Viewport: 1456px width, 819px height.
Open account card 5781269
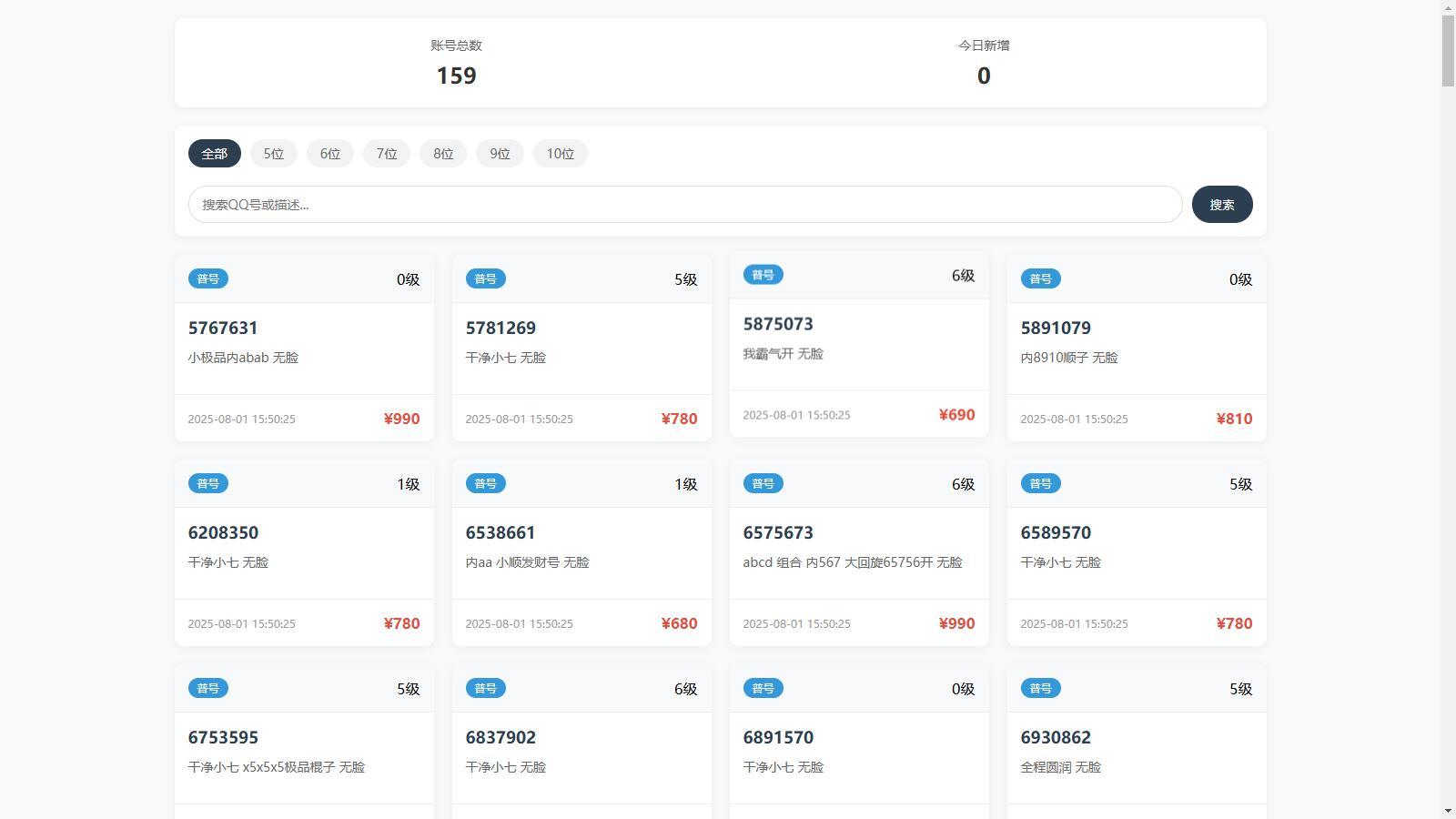[581, 349]
